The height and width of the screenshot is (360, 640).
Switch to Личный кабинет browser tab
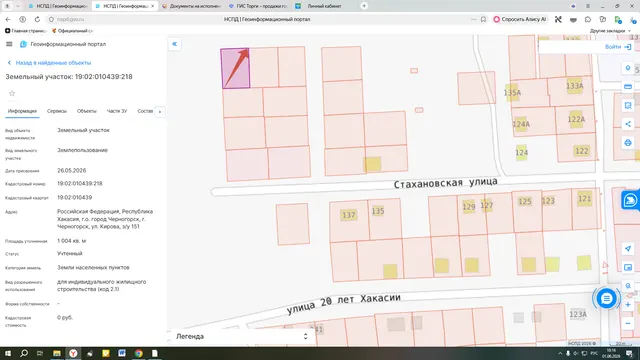[324, 6]
